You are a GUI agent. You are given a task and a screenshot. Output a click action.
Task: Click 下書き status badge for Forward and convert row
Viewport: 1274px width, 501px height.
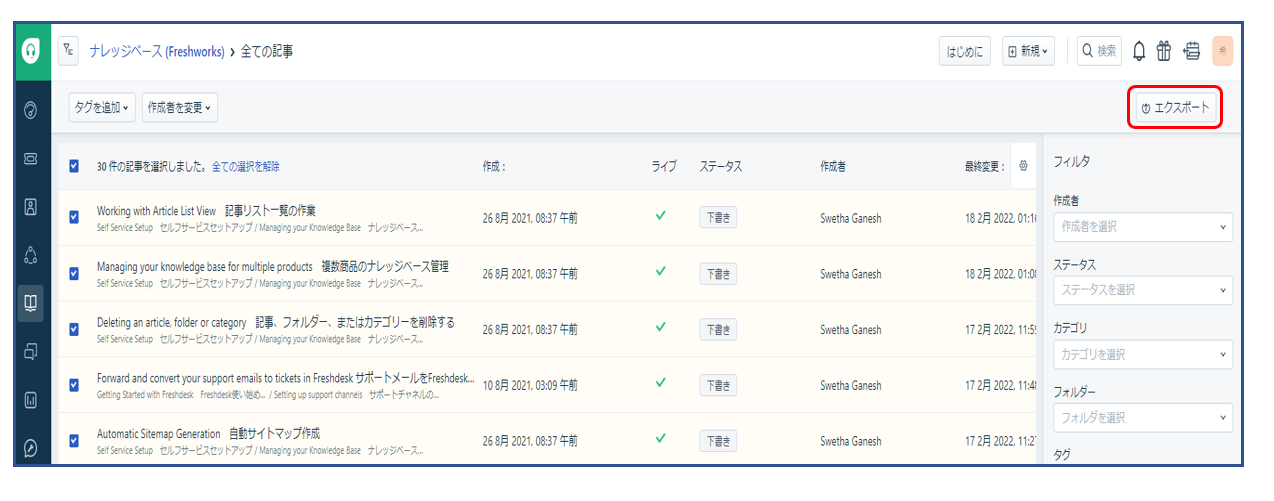tap(718, 384)
